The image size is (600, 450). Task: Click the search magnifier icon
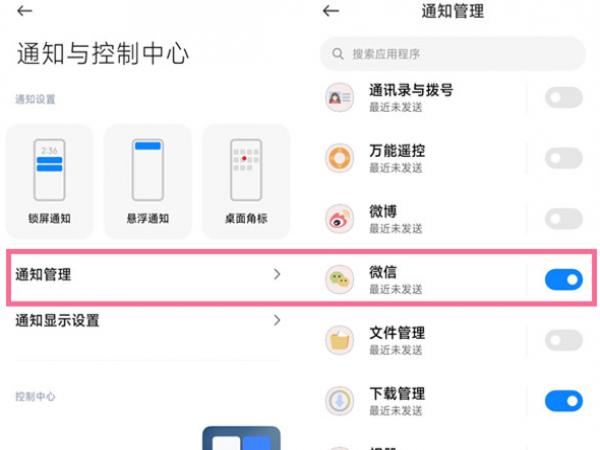(x=338, y=54)
